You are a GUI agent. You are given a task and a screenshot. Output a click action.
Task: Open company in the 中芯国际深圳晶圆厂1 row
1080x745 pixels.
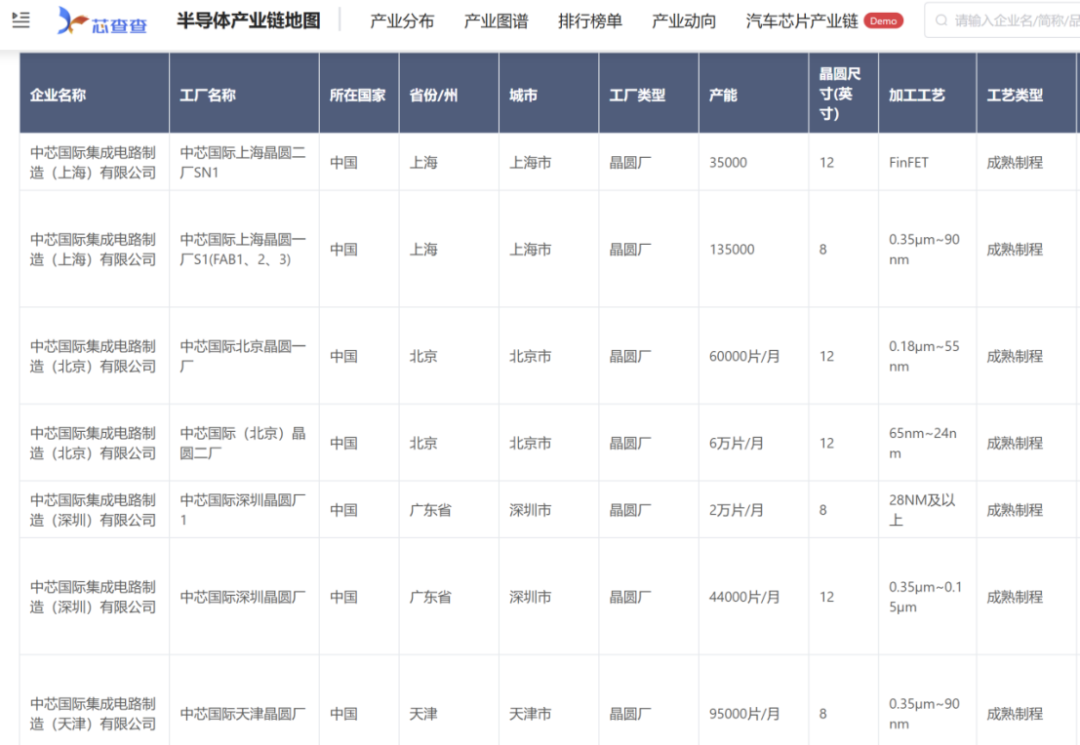pos(93,510)
